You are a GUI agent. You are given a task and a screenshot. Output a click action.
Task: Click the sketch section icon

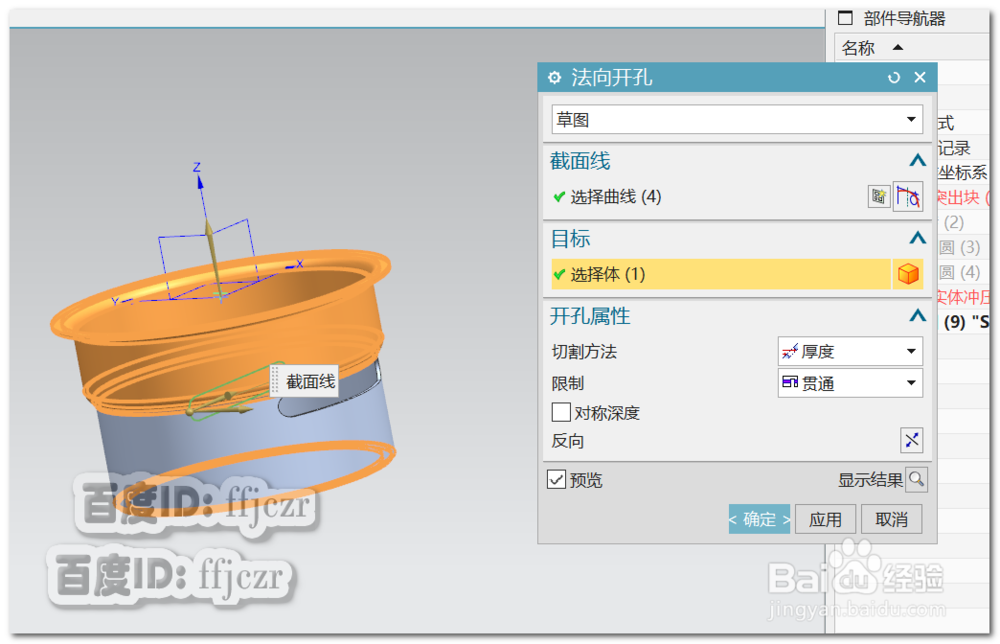click(x=878, y=196)
